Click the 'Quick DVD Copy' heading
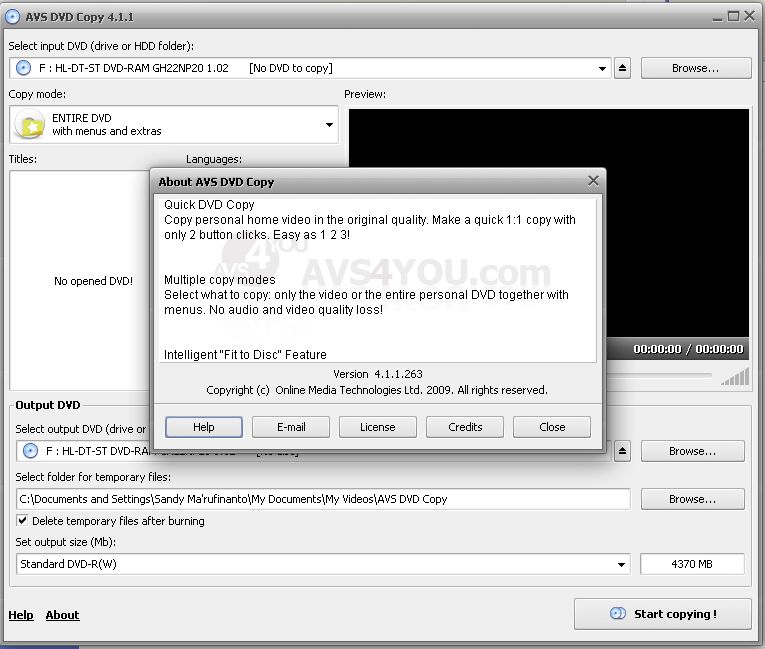Image resolution: width=765 pixels, height=649 pixels. click(209, 204)
